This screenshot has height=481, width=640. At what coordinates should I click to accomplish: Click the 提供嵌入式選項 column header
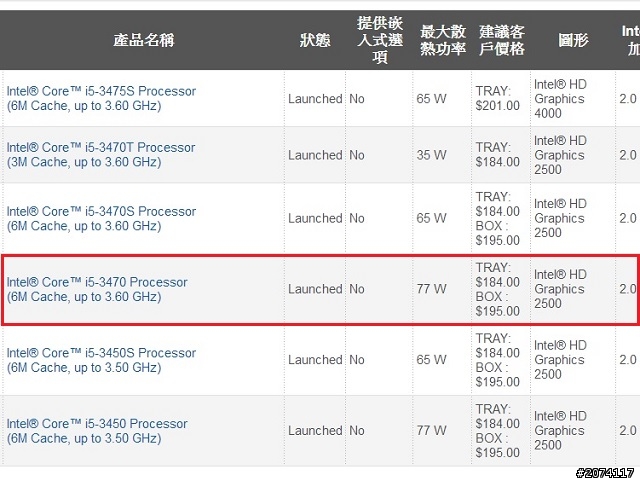tap(380, 40)
